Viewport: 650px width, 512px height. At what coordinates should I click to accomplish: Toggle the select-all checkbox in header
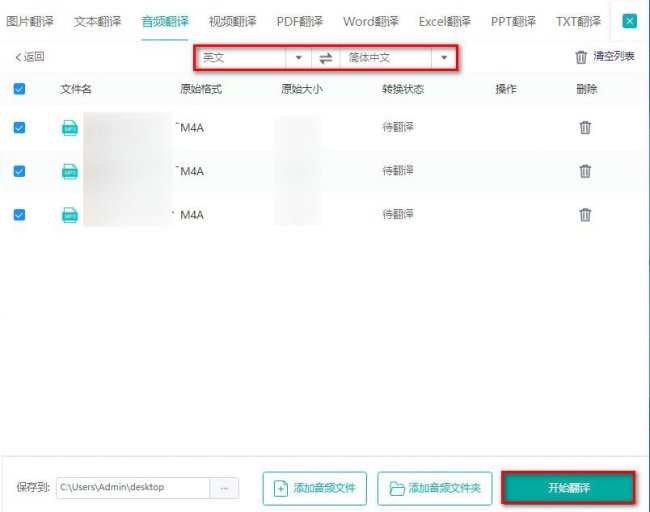click(x=19, y=89)
